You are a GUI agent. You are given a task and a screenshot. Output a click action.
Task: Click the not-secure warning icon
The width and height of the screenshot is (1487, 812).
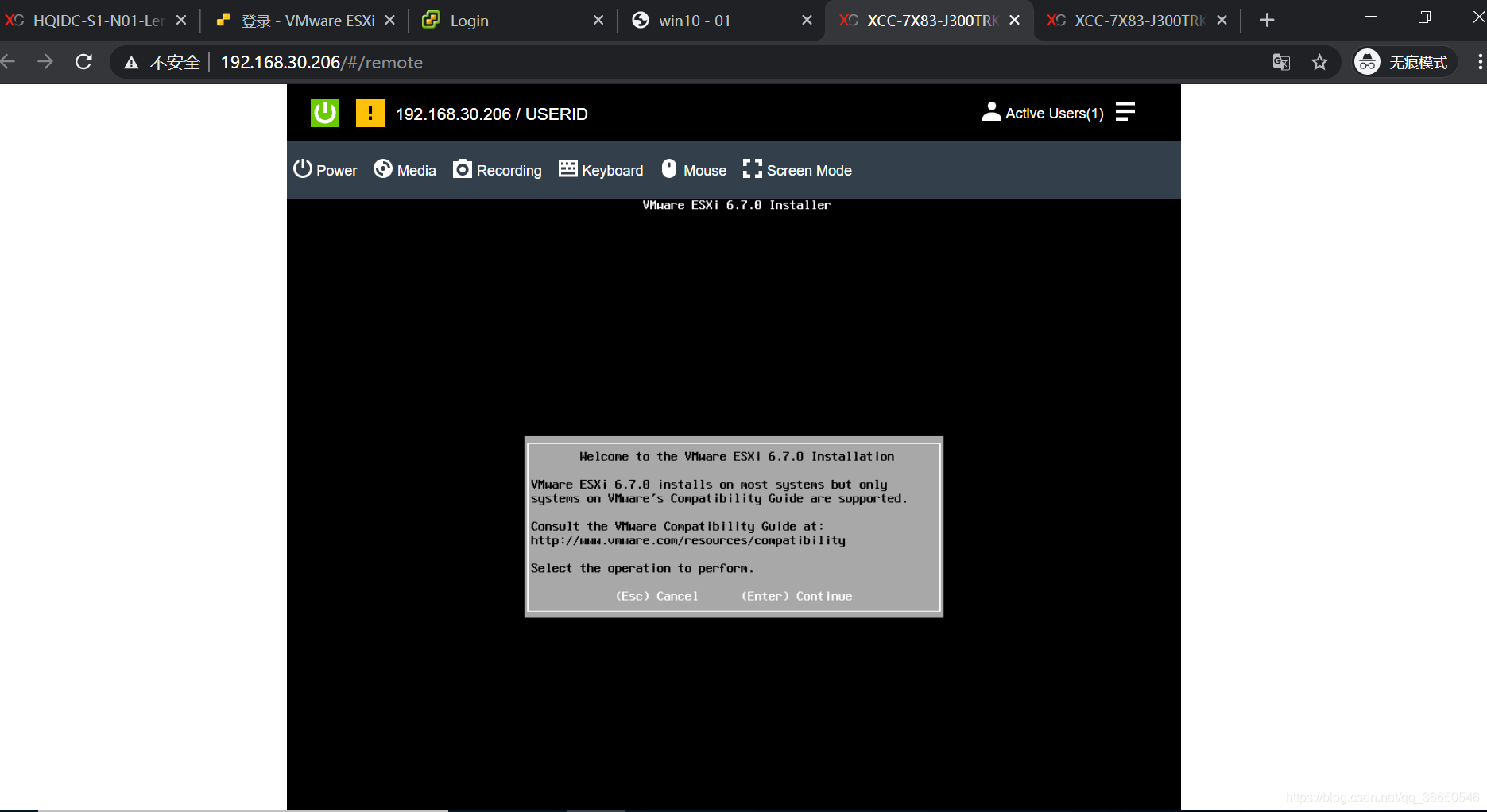tap(132, 63)
